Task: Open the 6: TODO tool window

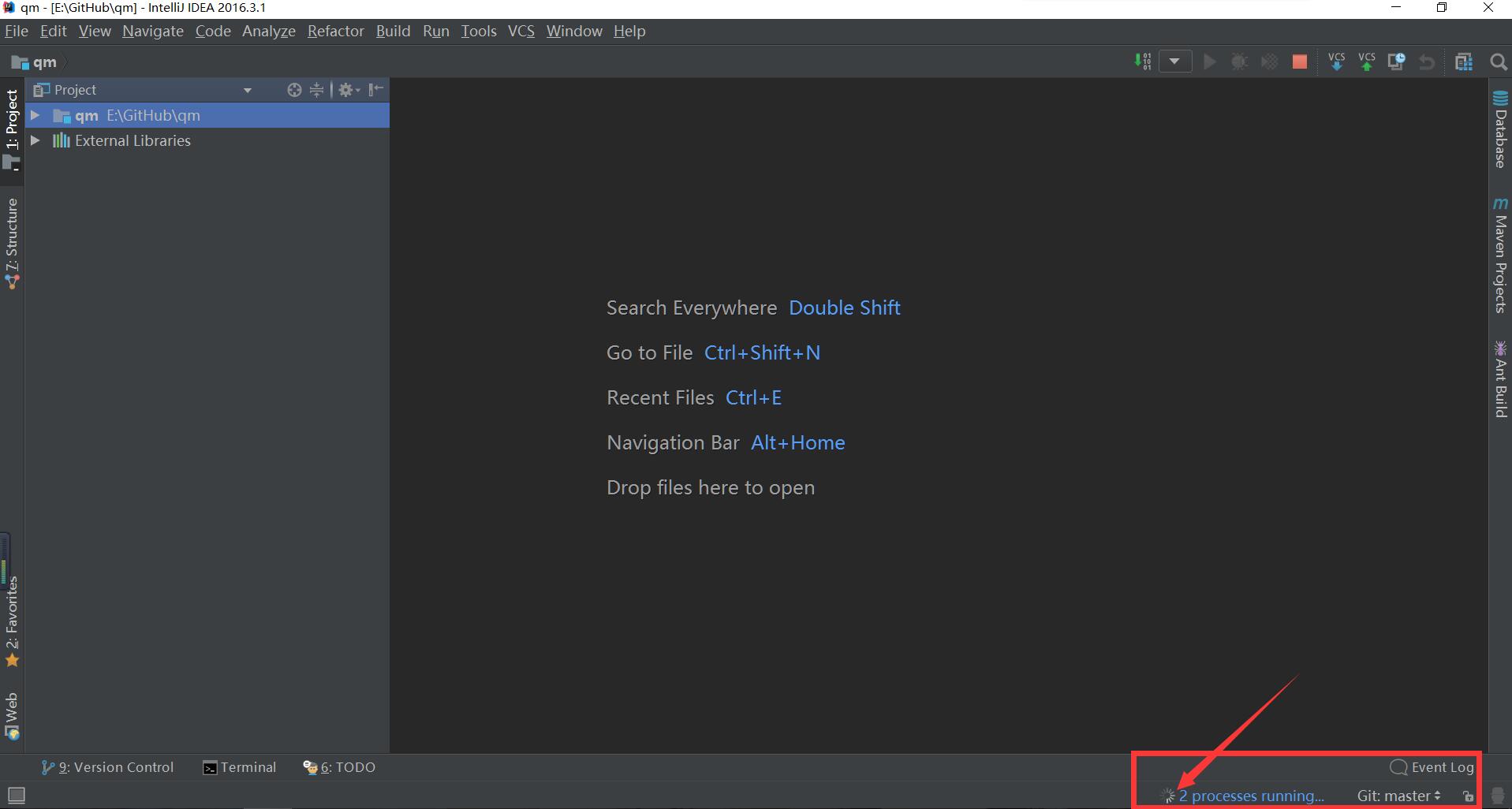Action: coord(340,767)
